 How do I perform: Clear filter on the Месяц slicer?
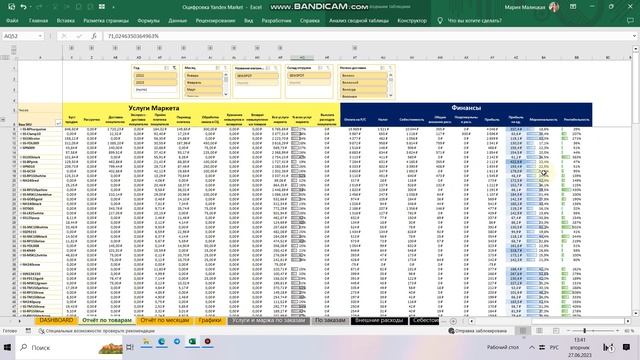coord(225,68)
